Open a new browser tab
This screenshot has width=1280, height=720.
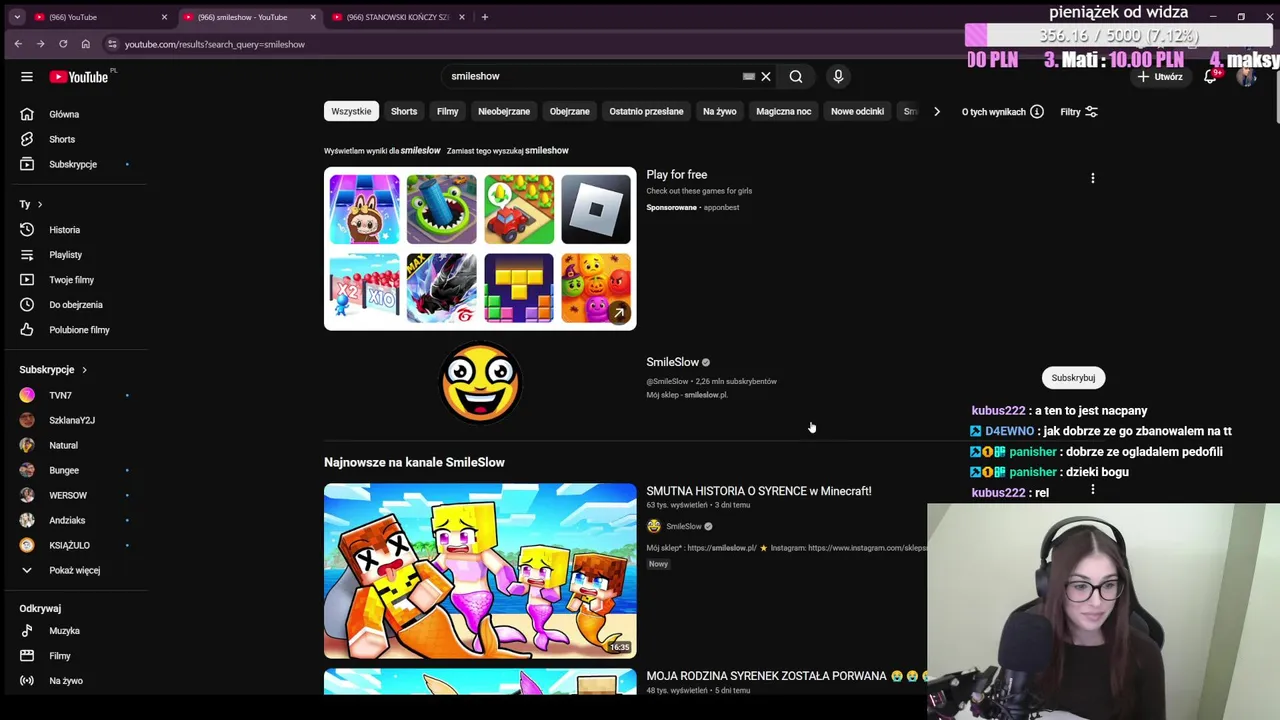(x=485, y=17)
